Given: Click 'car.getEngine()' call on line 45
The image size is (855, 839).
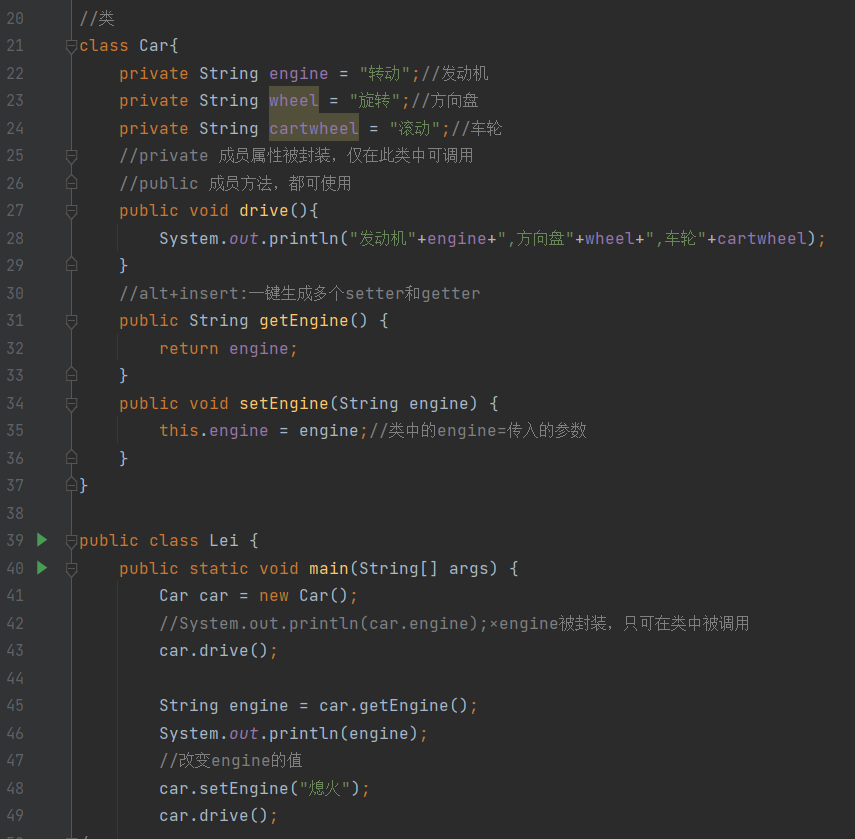Looking at the screenshot, I should pyautogui.click(x=393, y=705).
